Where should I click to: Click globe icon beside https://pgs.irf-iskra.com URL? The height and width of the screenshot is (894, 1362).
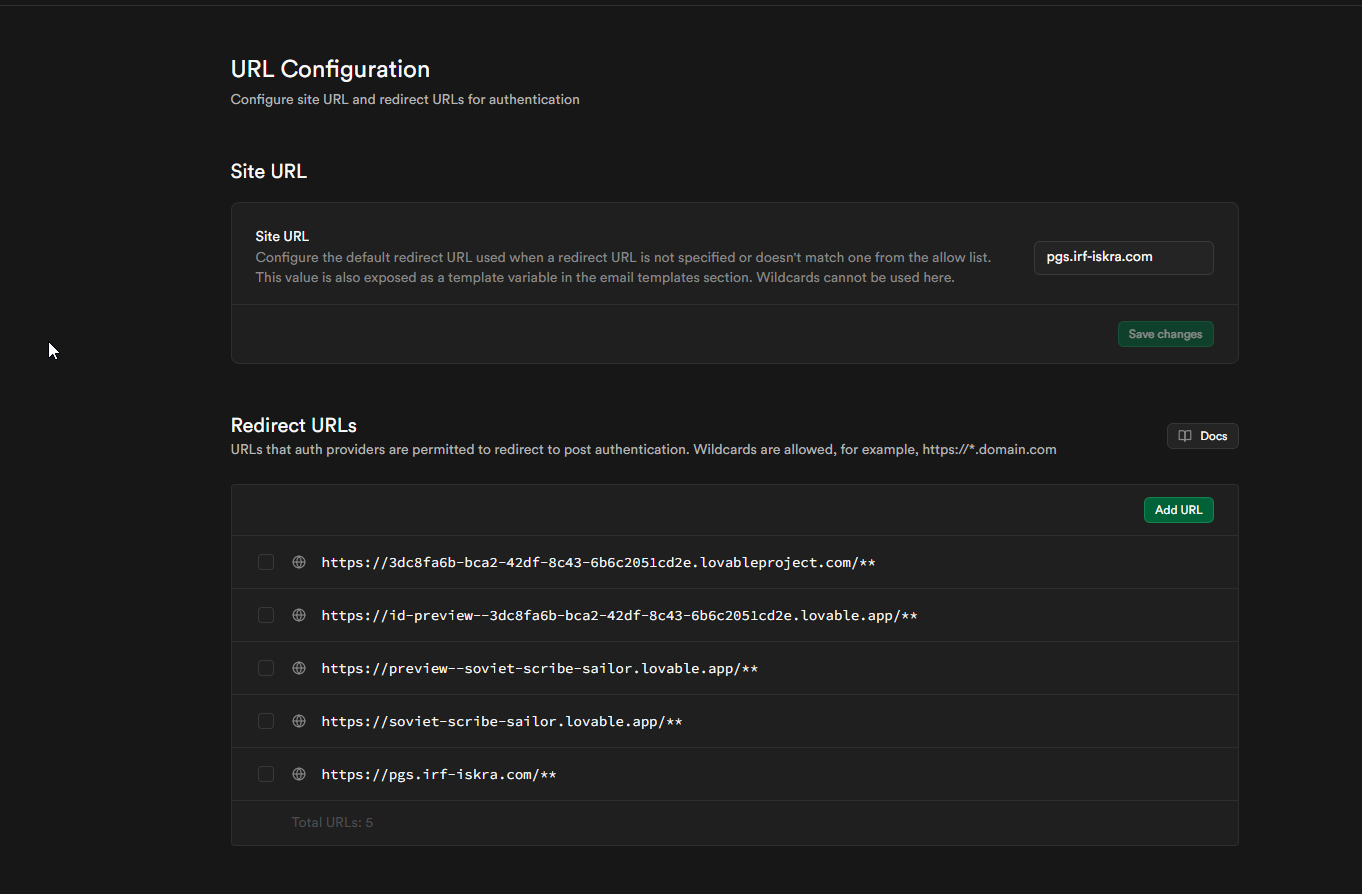coord(298,774)
